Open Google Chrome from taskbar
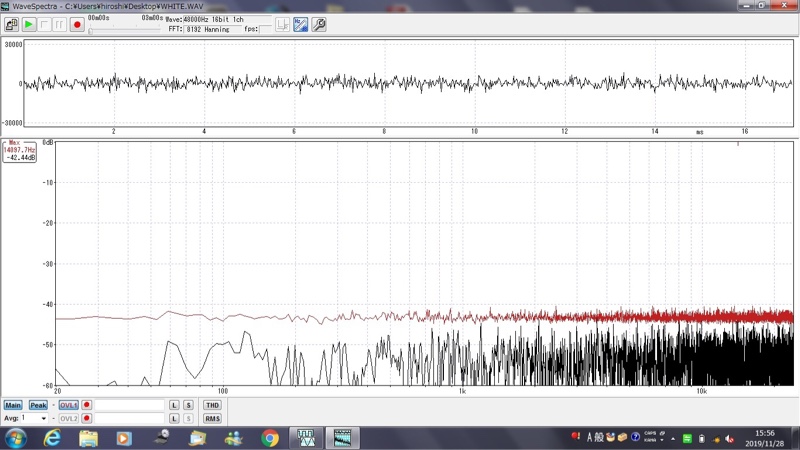This screenshot has height=450, width=800. pyautogui.click(x=270, y=438)
